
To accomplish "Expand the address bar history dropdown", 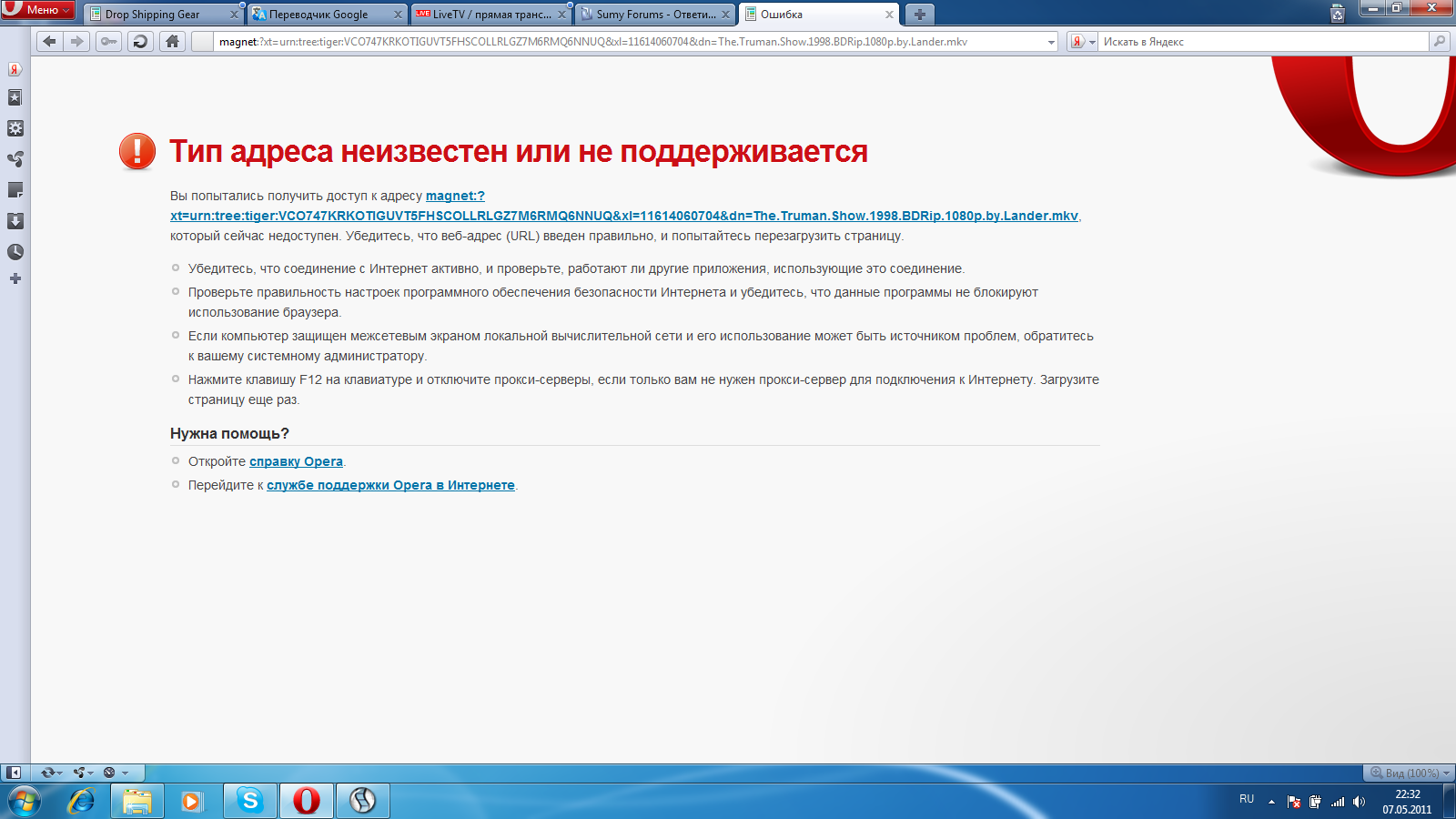I will pyautogui.click(x=1051, y=42).
